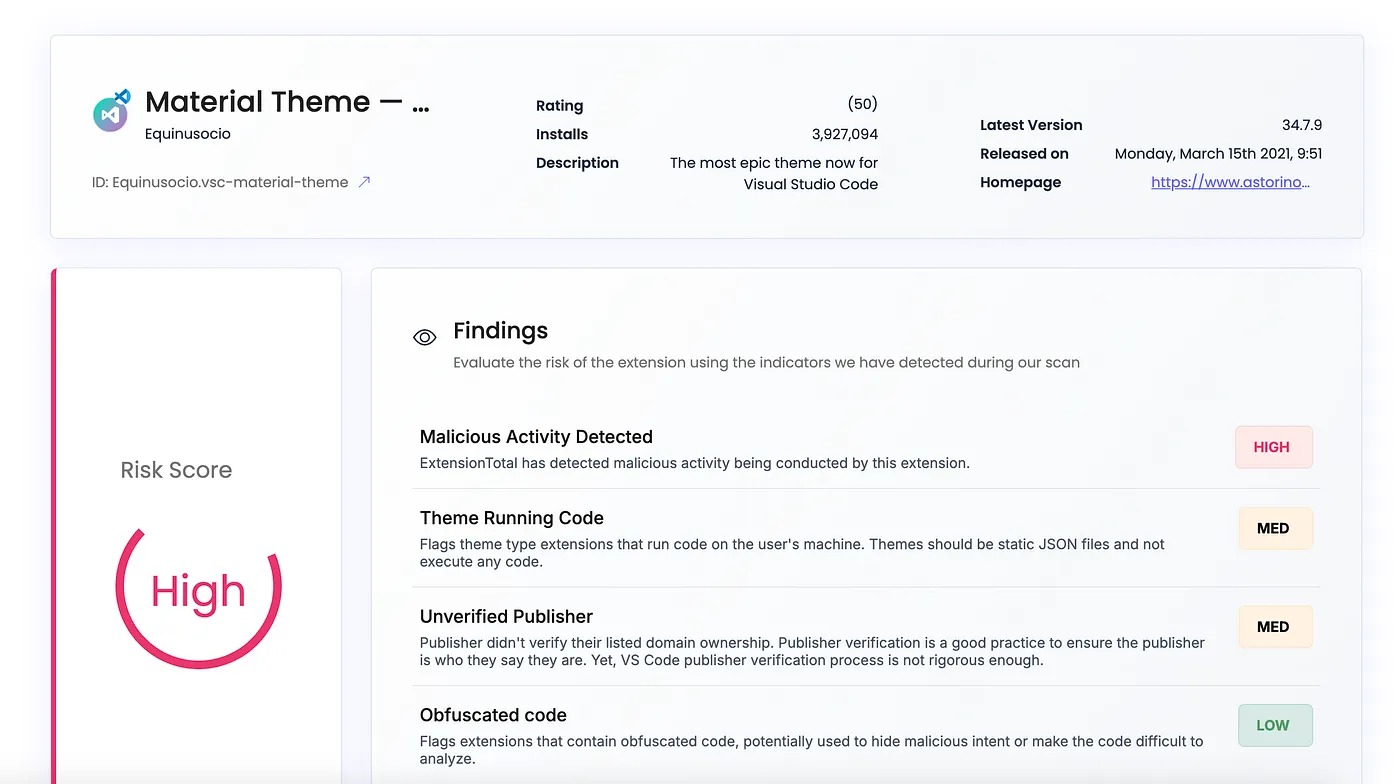Click the eye icon next to Findings

(424, 338)
